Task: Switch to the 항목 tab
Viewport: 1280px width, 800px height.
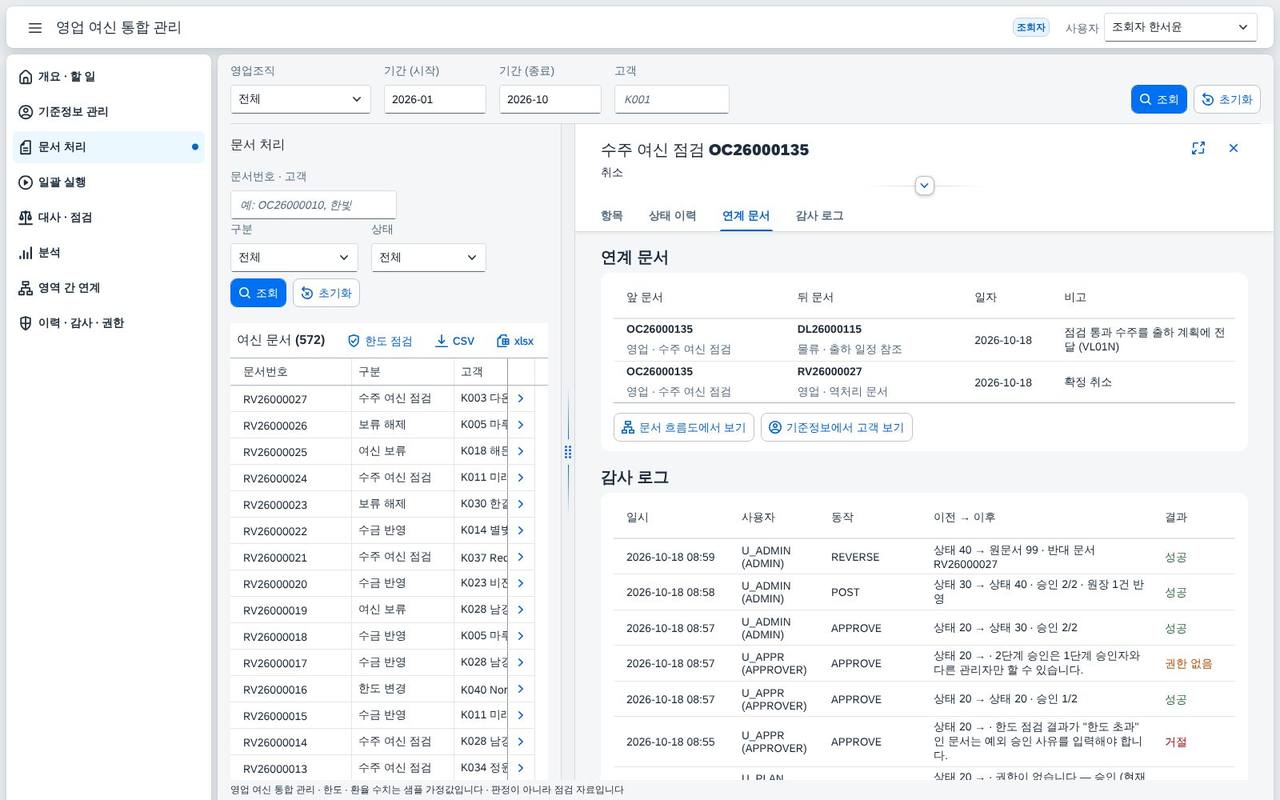Action: [612, 216]
